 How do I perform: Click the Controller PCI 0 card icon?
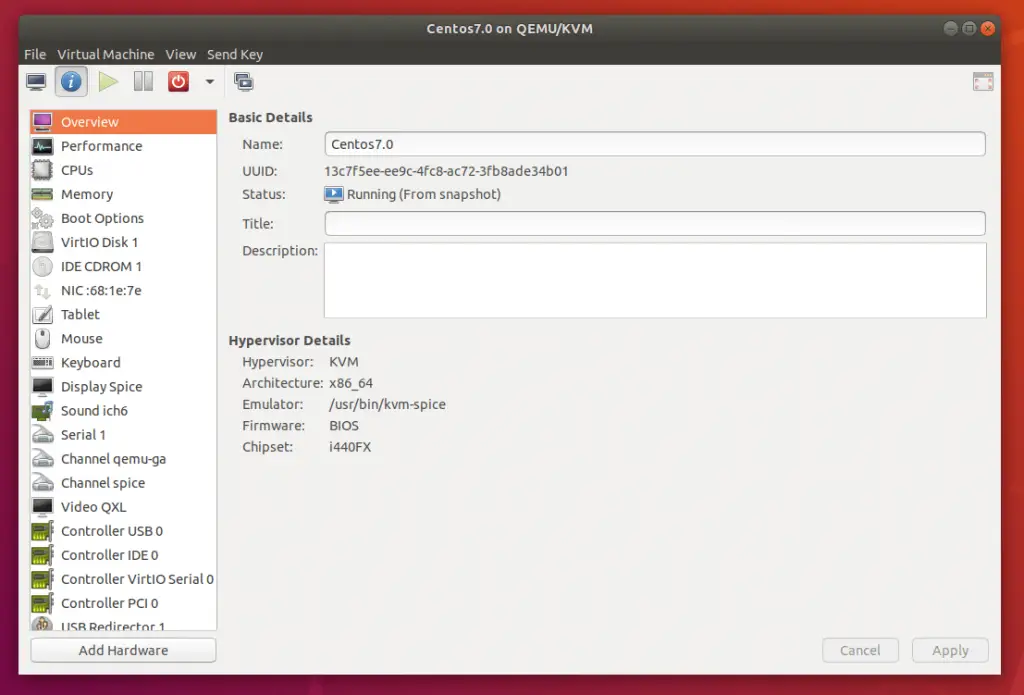coord(42,604)
